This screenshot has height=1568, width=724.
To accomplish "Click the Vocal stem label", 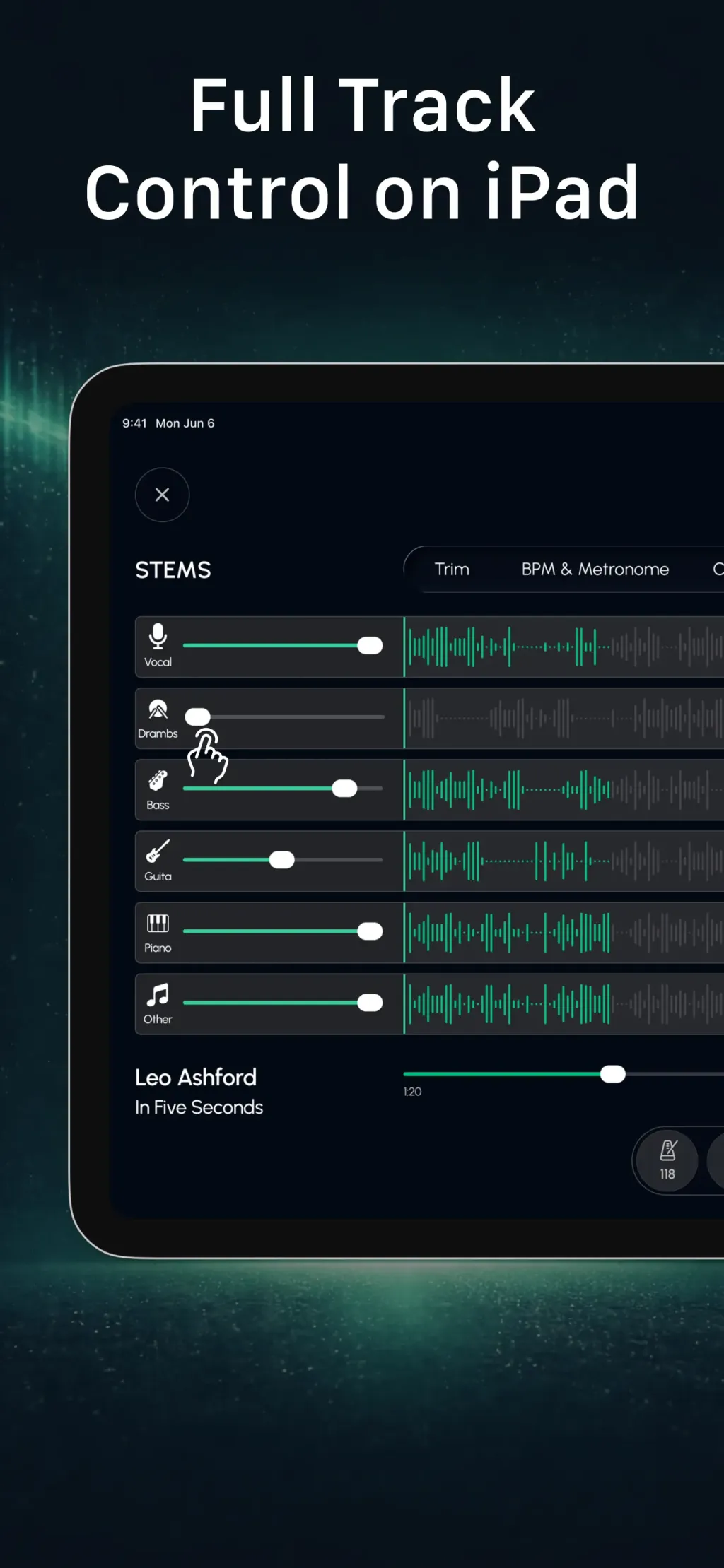I will tap(158, 662).
